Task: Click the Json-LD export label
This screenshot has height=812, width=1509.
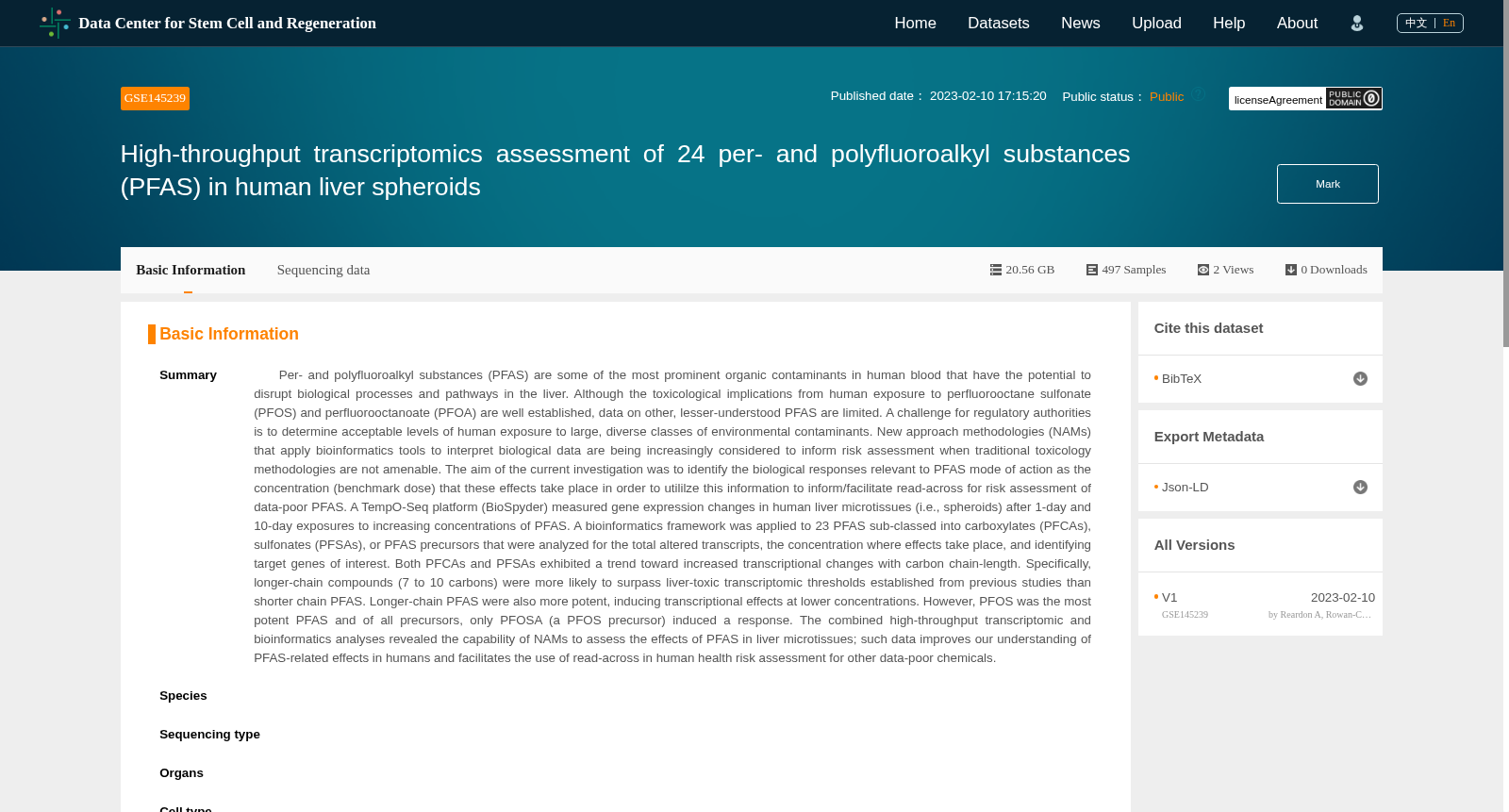Action: pos(1185,487)
